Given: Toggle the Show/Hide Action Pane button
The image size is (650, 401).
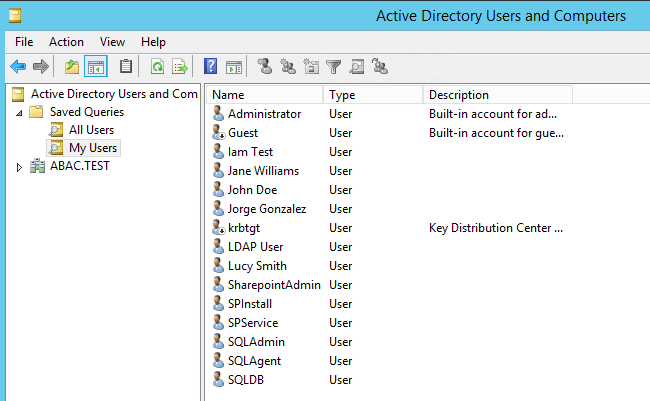Looking at the screenshot, I should (234, 67).
